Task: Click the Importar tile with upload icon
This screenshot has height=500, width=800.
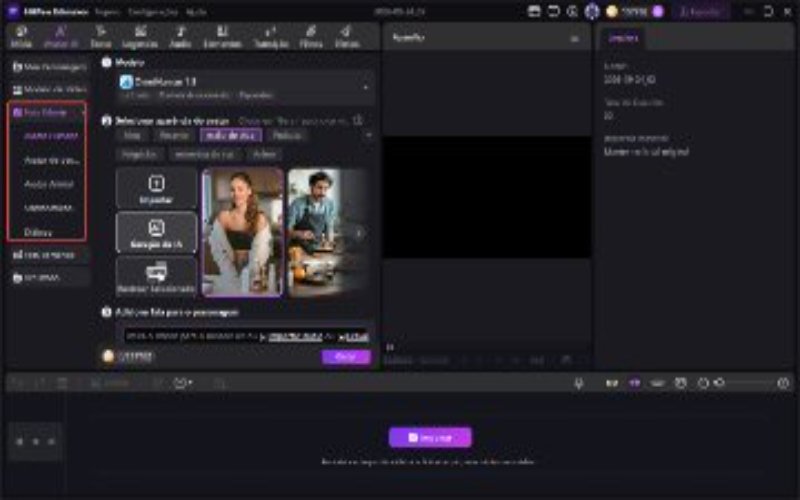Action: coord(156,188)
